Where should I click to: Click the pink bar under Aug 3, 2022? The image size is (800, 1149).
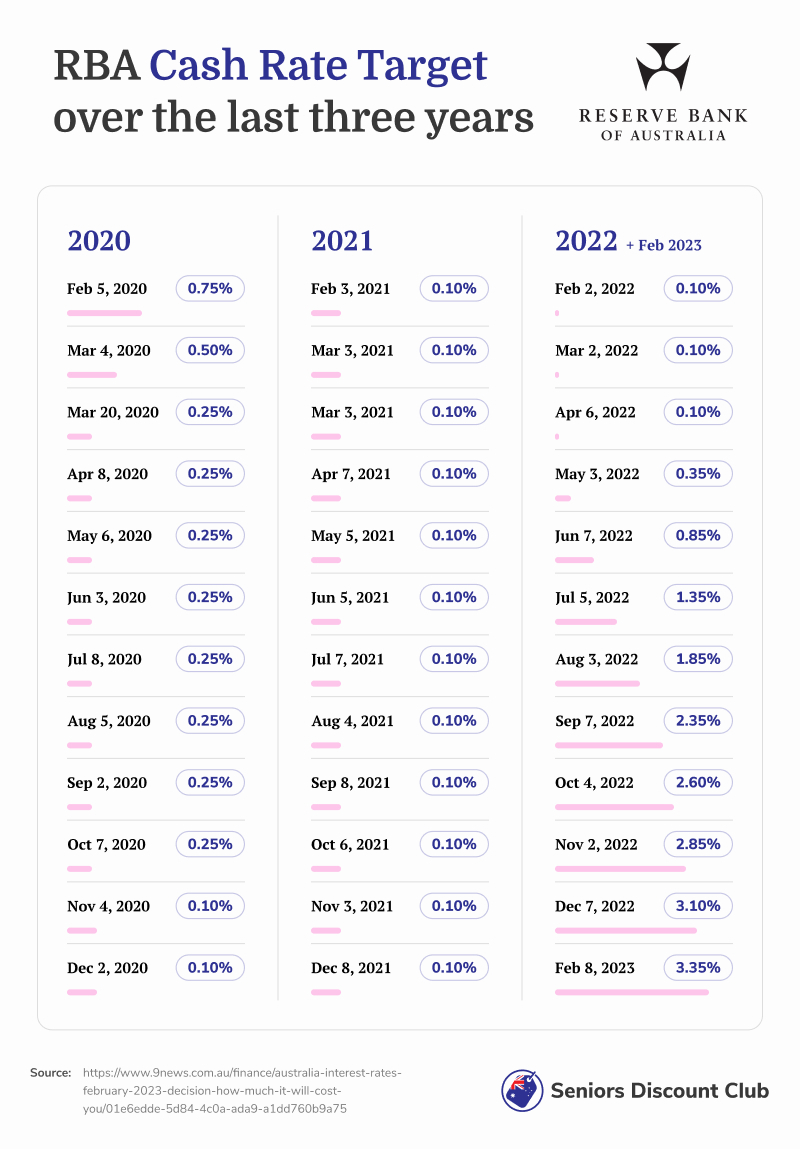(x=597, y=684)
